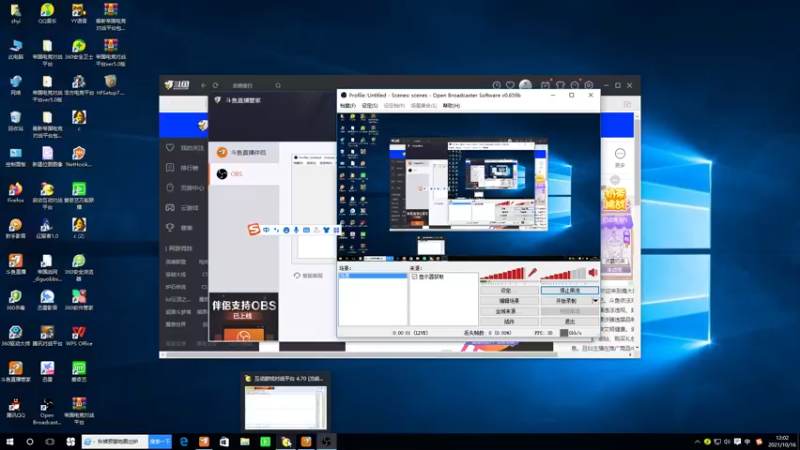800x450 pixels.
Task: Open Microsoft Edge from the taskbar
Action: click(184, 442)
